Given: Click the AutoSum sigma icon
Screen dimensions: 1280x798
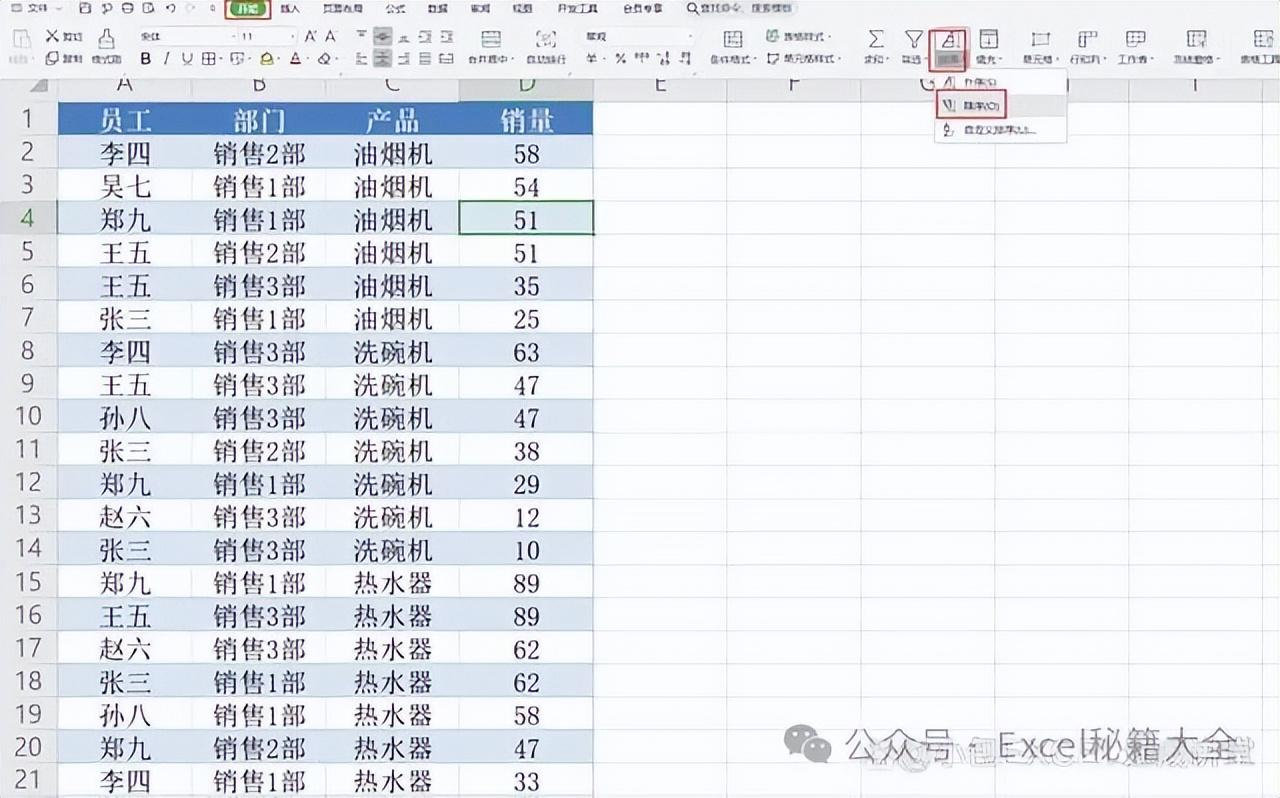Looking at the screenshot, I should (876, 39).
